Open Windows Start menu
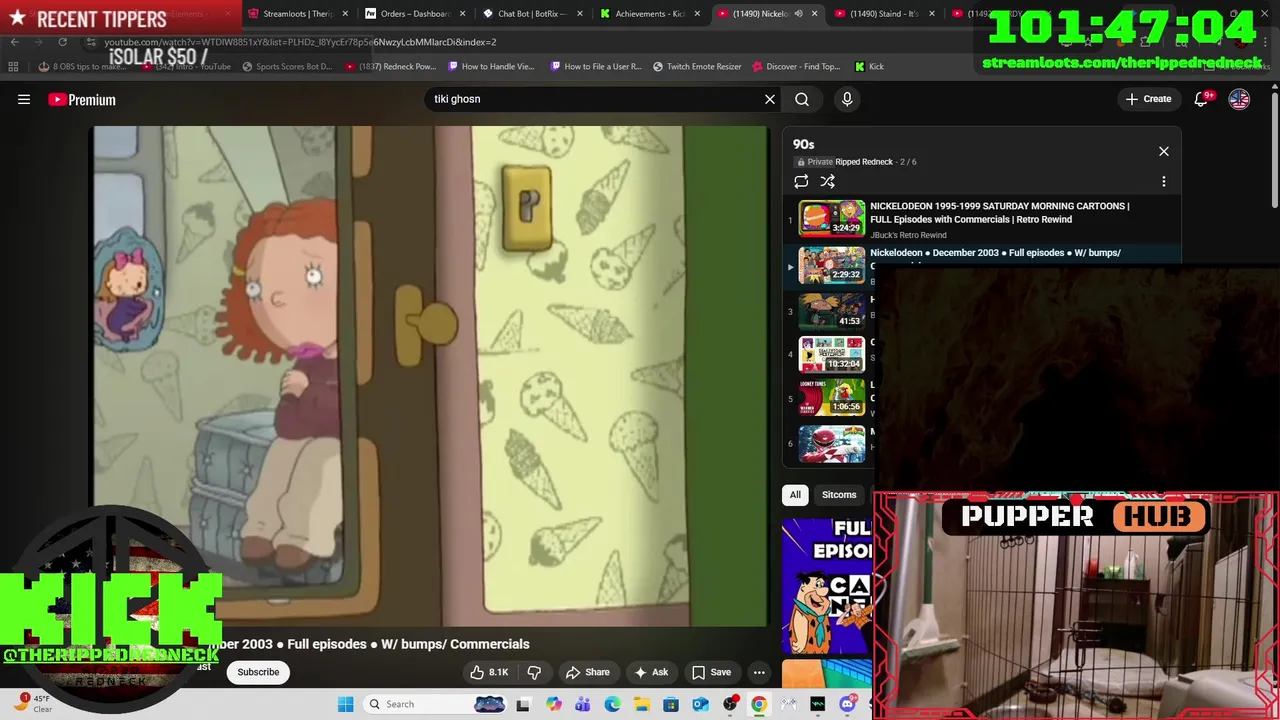This screenshot has width=1280, height=720. coord(346,704)
